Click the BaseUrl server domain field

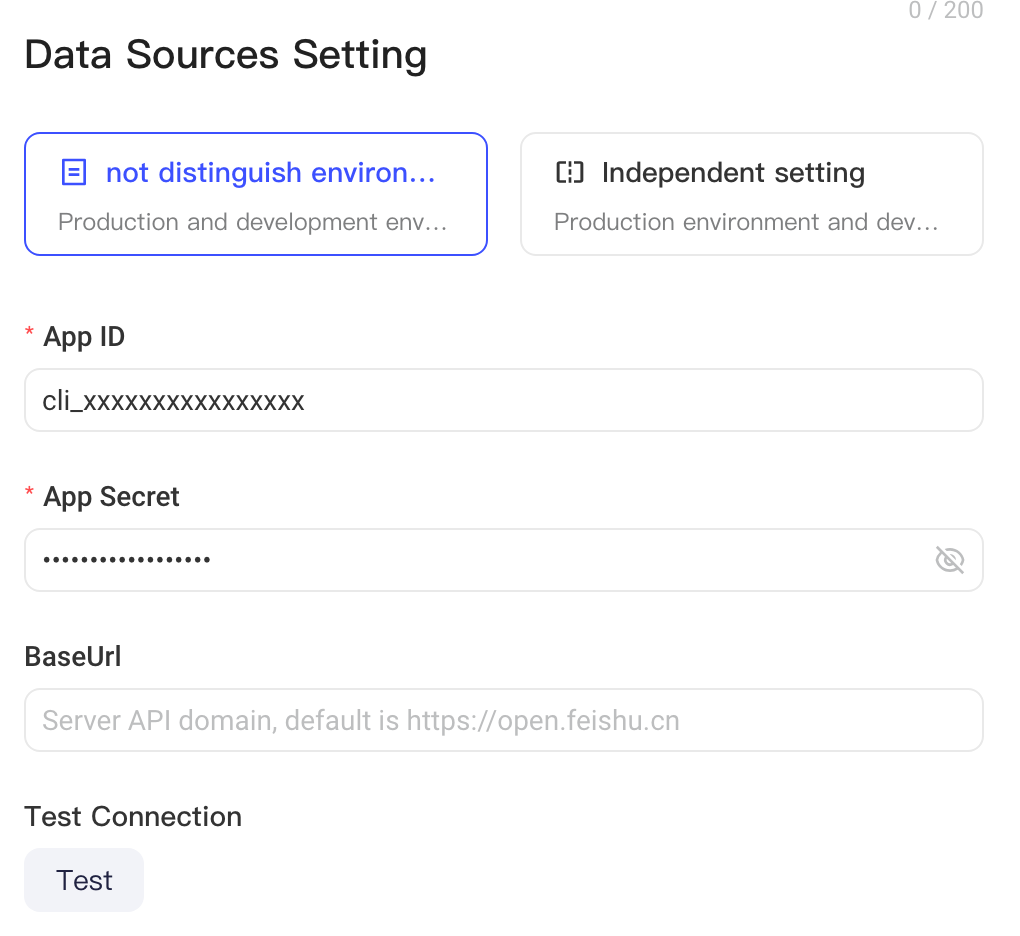point(503,720)
